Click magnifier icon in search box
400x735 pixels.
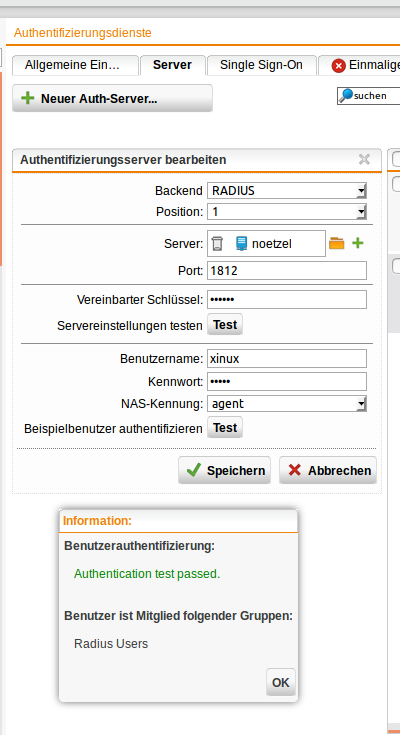pyautogui.click(x=346, y=95)
